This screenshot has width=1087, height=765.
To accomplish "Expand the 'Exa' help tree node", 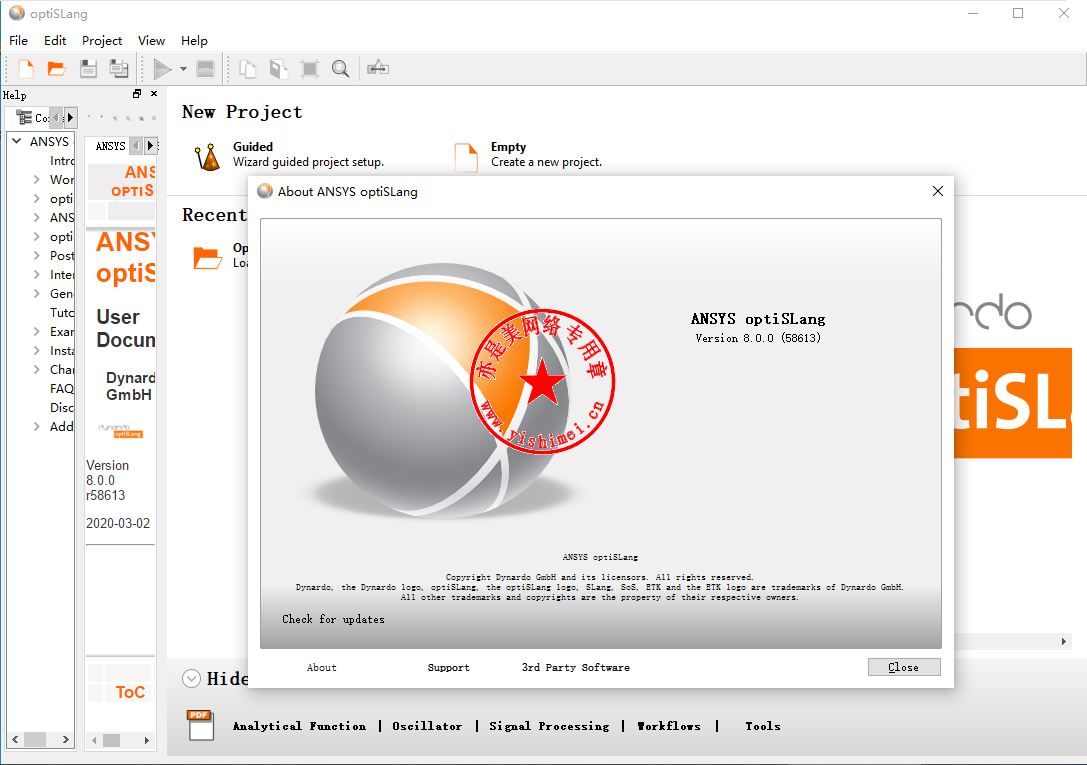I will pos(36,332).
